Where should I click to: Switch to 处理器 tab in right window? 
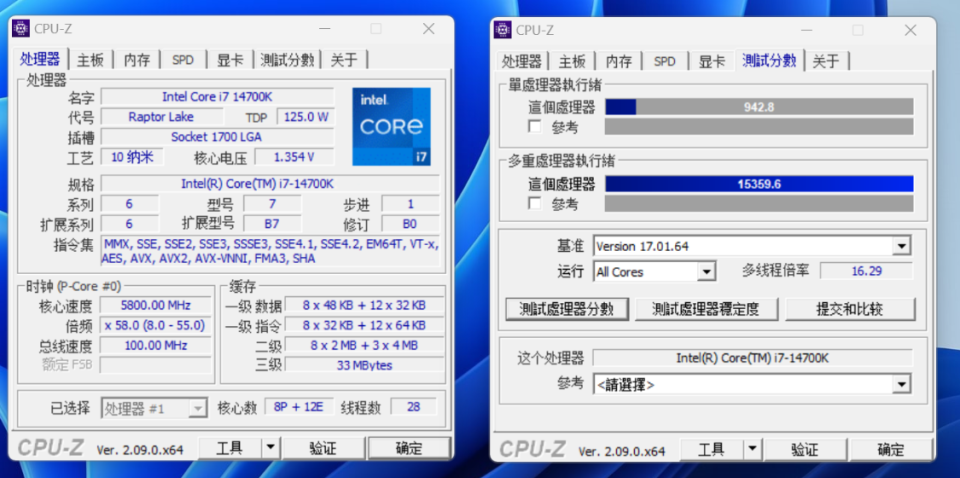point(522,61)
